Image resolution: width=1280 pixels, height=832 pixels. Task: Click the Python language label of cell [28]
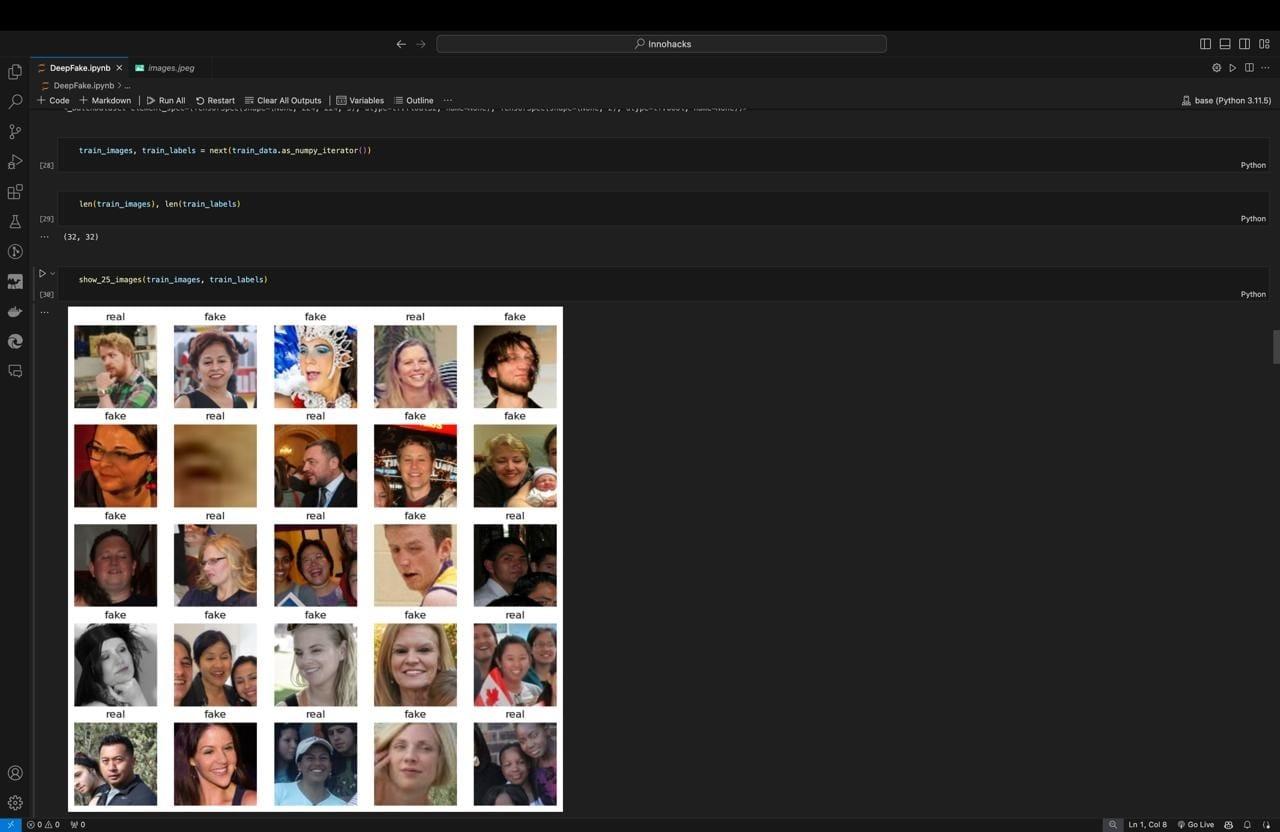(1253, 165)
